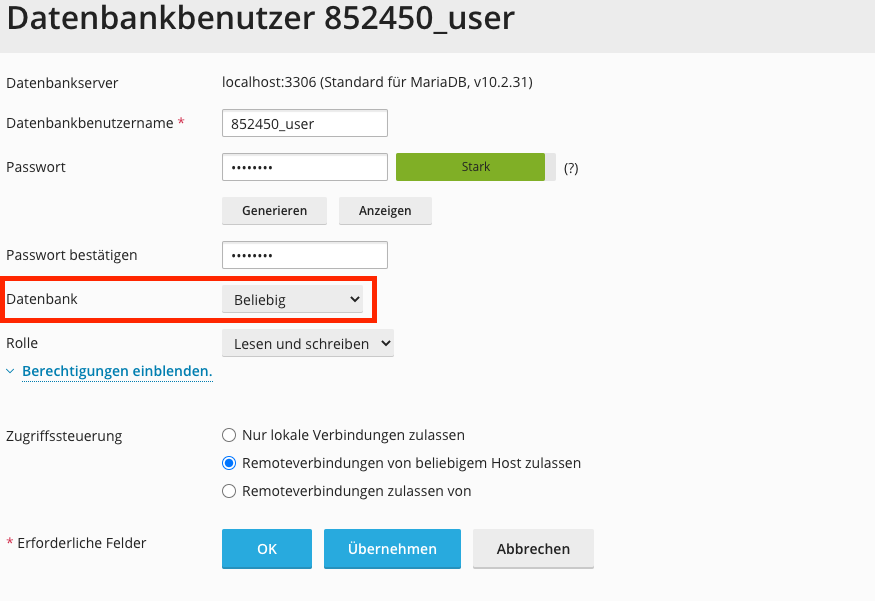Expand the 'Berechtigungen einblenden' link
875x601 pixels.
pos(116,371)
